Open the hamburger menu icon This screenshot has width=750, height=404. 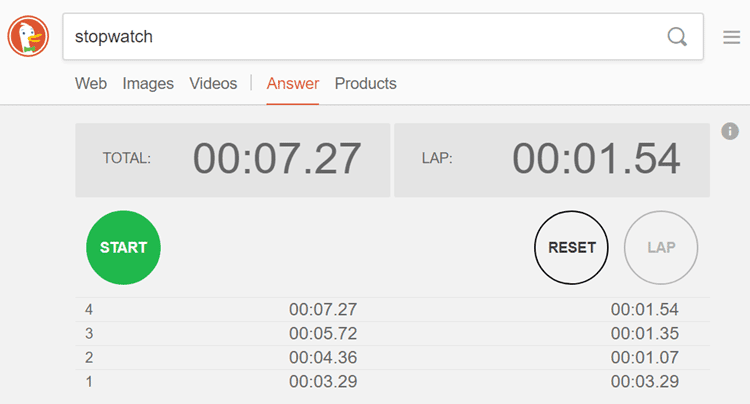(x=732, y=38)
